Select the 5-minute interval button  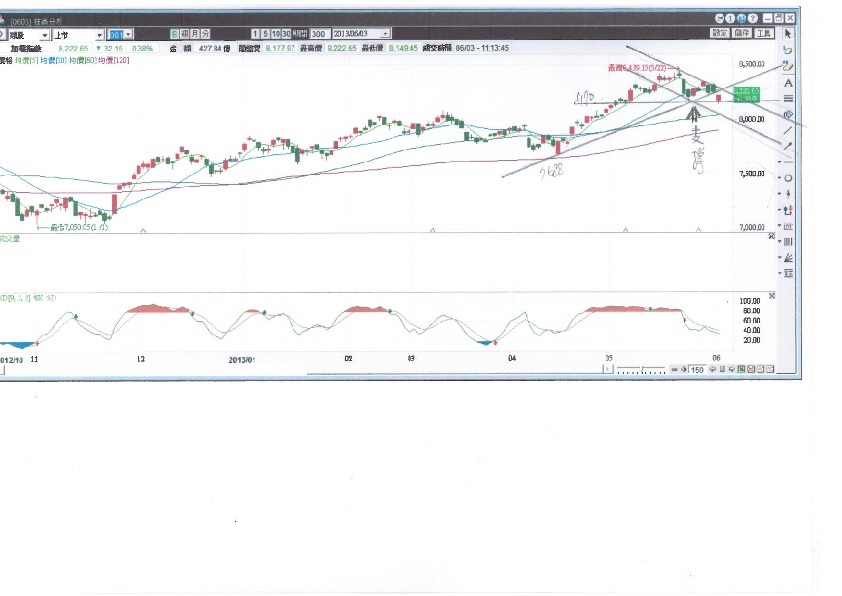tap(266, 34)
